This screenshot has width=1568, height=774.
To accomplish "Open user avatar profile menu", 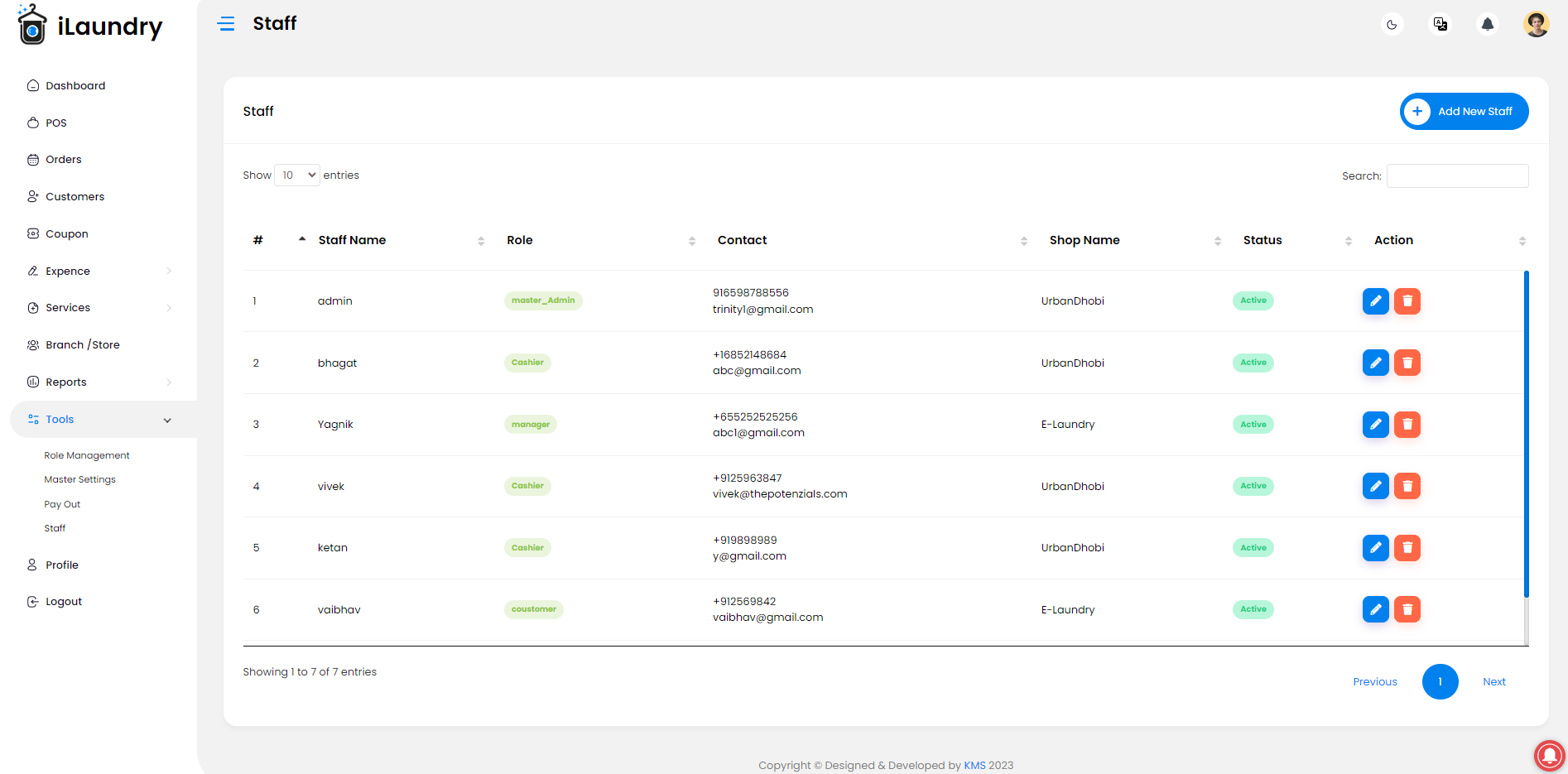I will [1537, 24].
